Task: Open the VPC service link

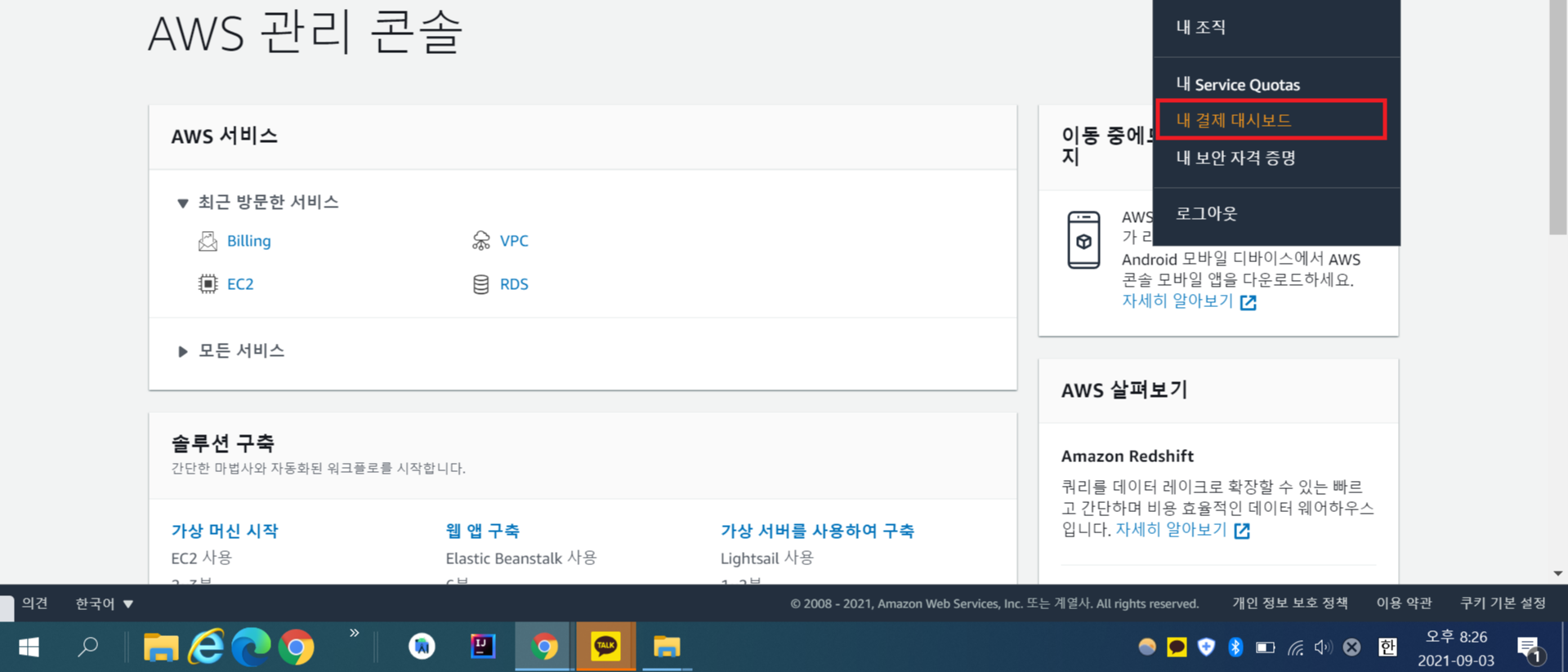Action: pos(514,241)
